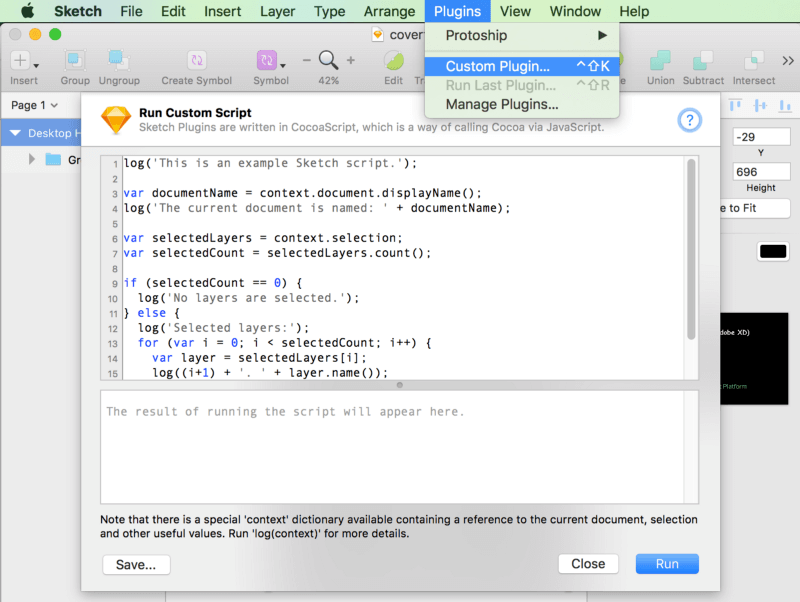Click the Height input field showing 696
The height and width of the screenshot is (602, 800).
[x=761, y=171]
